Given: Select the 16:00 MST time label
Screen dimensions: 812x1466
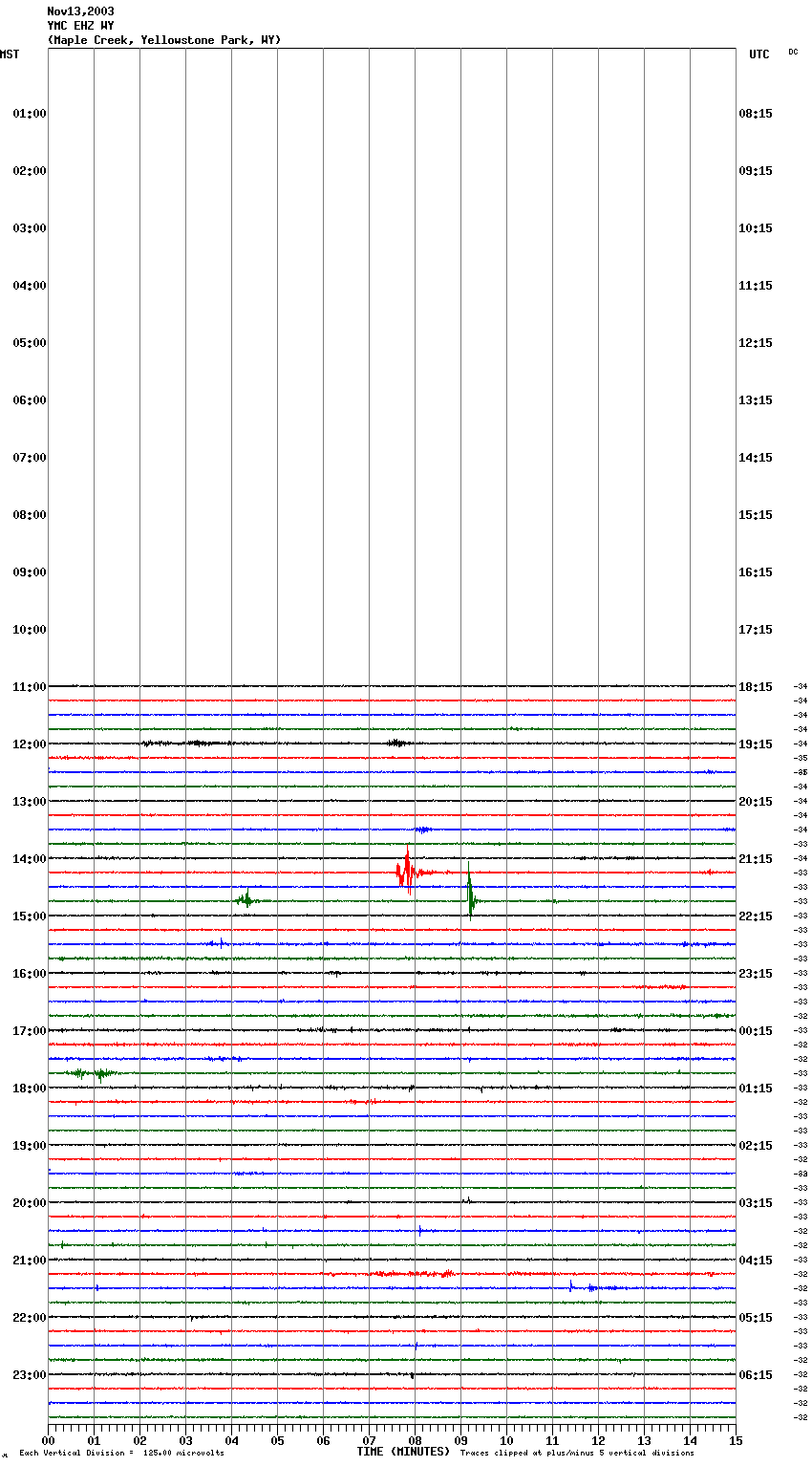Looking at the screenshot, I should coord(30,974).
